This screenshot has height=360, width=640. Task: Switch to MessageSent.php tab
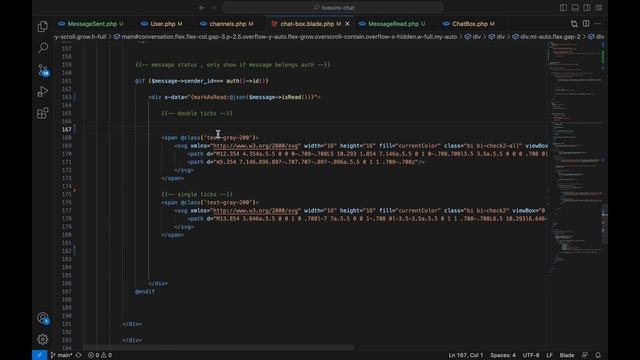tap(91, 24)
